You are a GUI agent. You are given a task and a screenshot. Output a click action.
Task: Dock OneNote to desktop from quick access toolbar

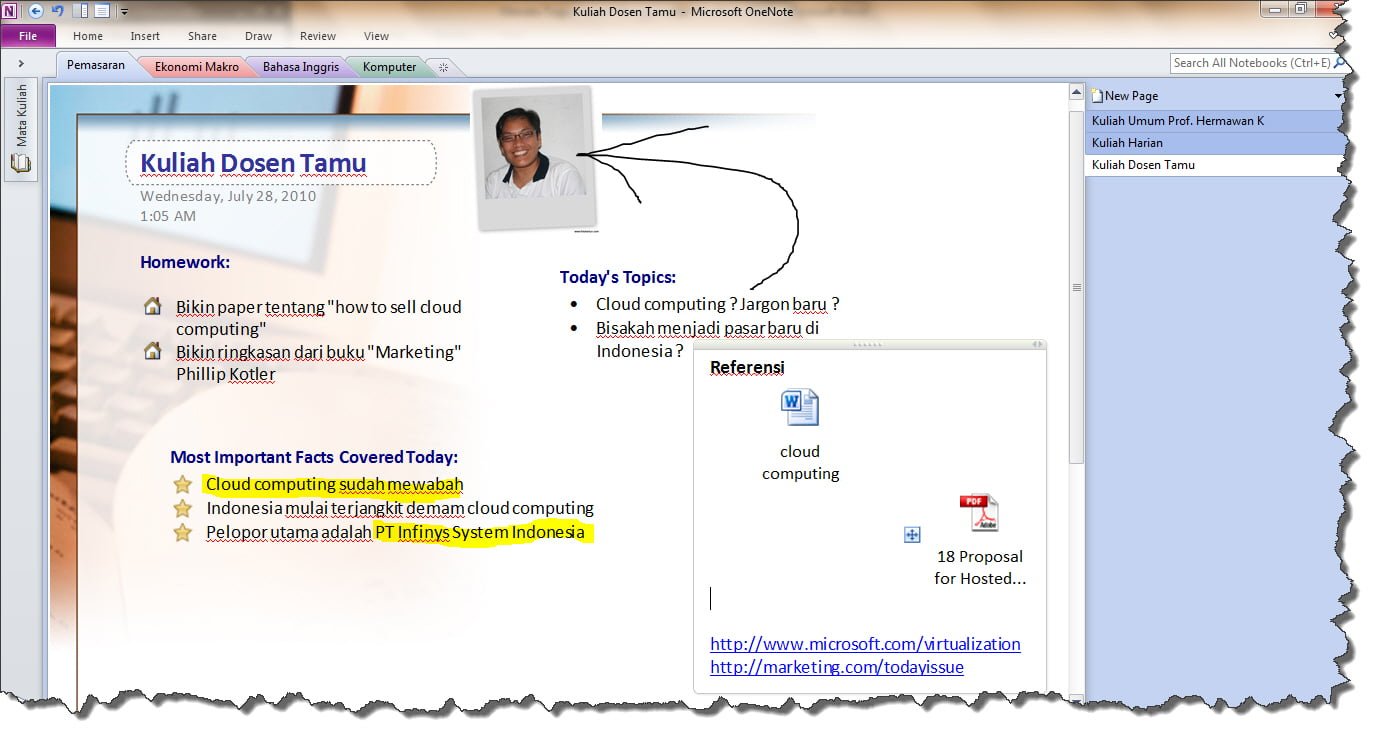[x=81, y=11]
